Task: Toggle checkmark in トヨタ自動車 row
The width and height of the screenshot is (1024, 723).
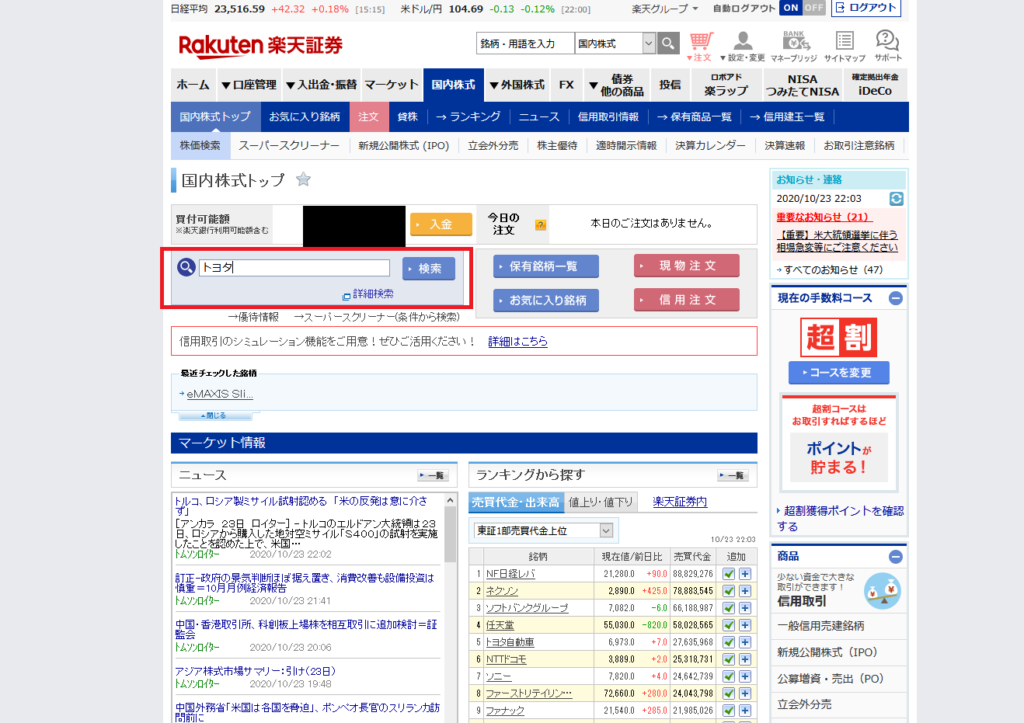Action: [728, 642]
